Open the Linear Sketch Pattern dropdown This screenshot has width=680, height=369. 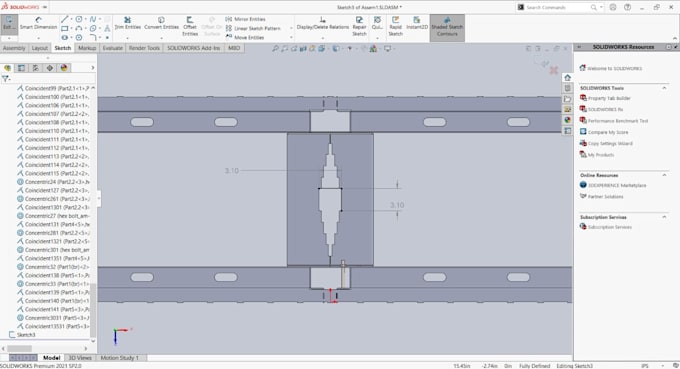[x=291, y=28]
